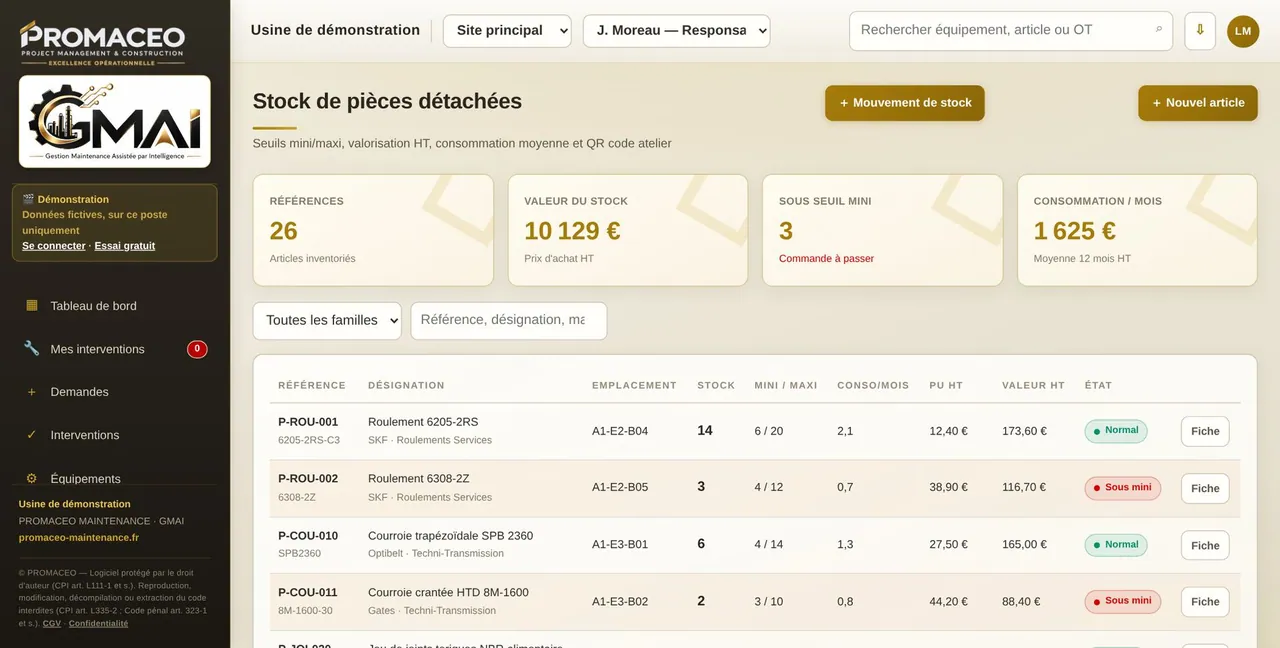Click the RÉFÉRENCE column header
Viewport: 1280px width, 648px height.
coord(312,386)
